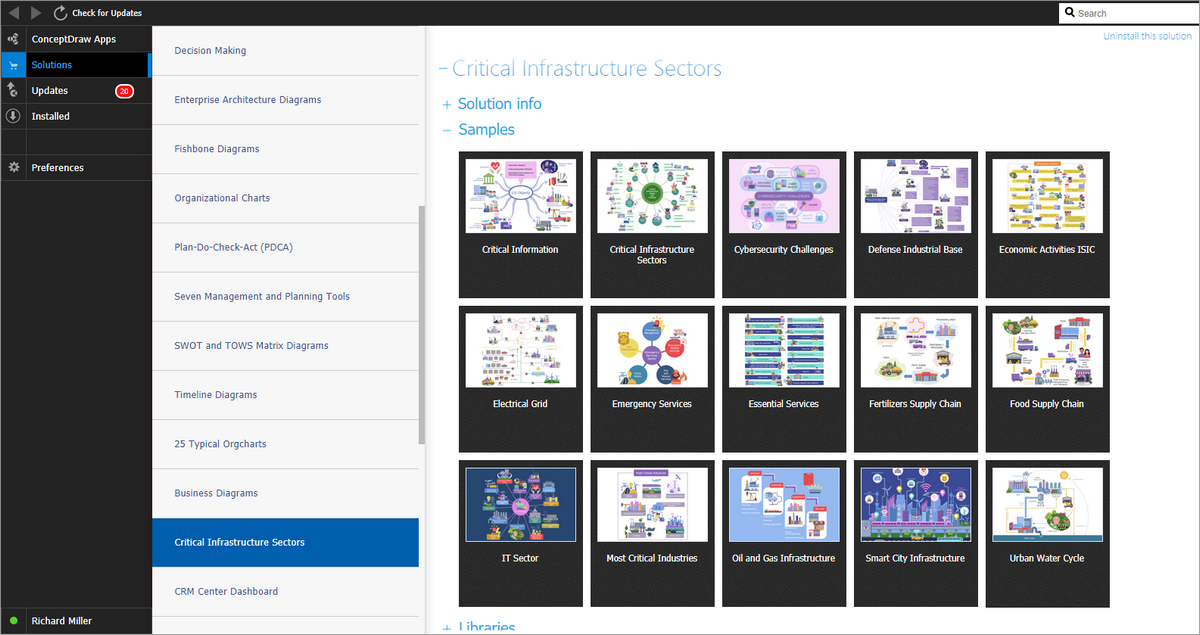1200x635 pixels.
Task: Open the Essential Services sample
Action: (784, 379)
